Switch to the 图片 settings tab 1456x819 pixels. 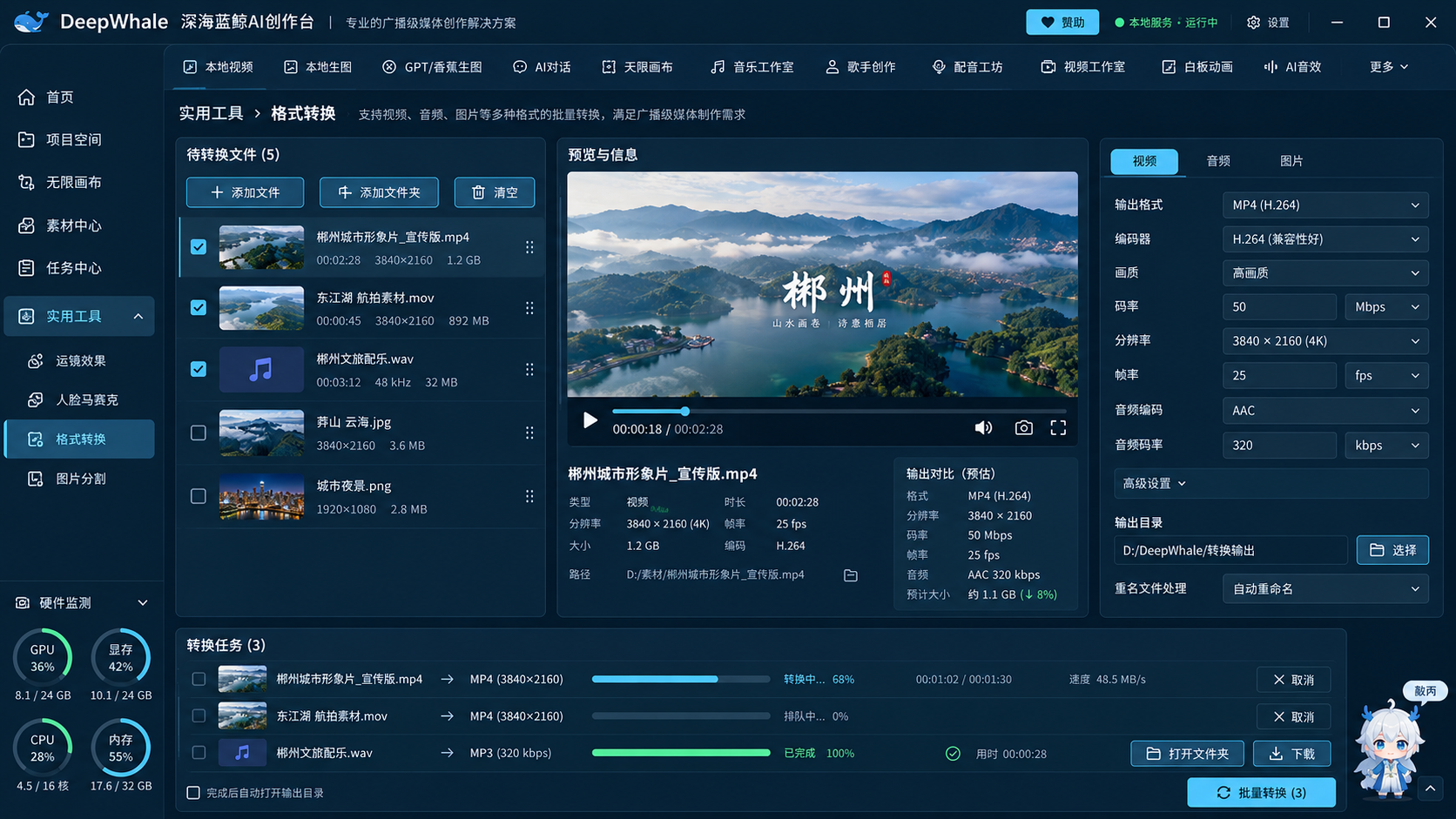point(1291,161)
